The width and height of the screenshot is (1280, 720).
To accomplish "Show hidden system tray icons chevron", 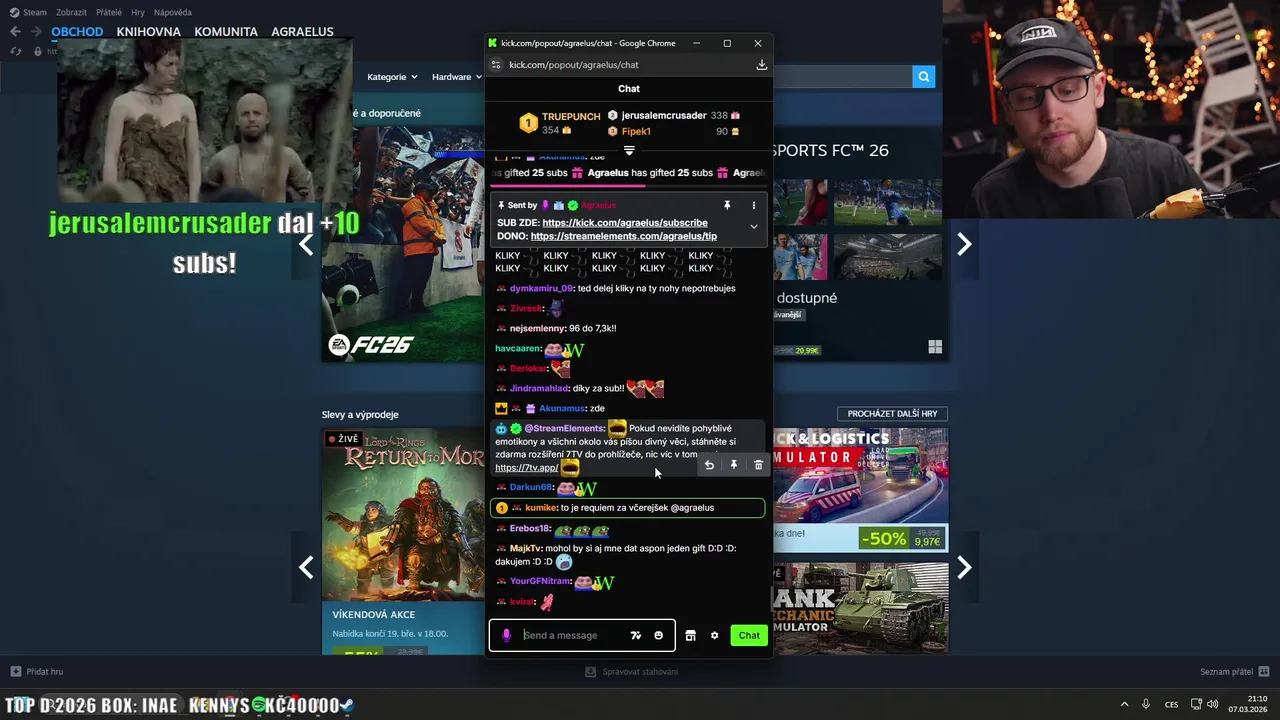I will tap(1124, 704).
